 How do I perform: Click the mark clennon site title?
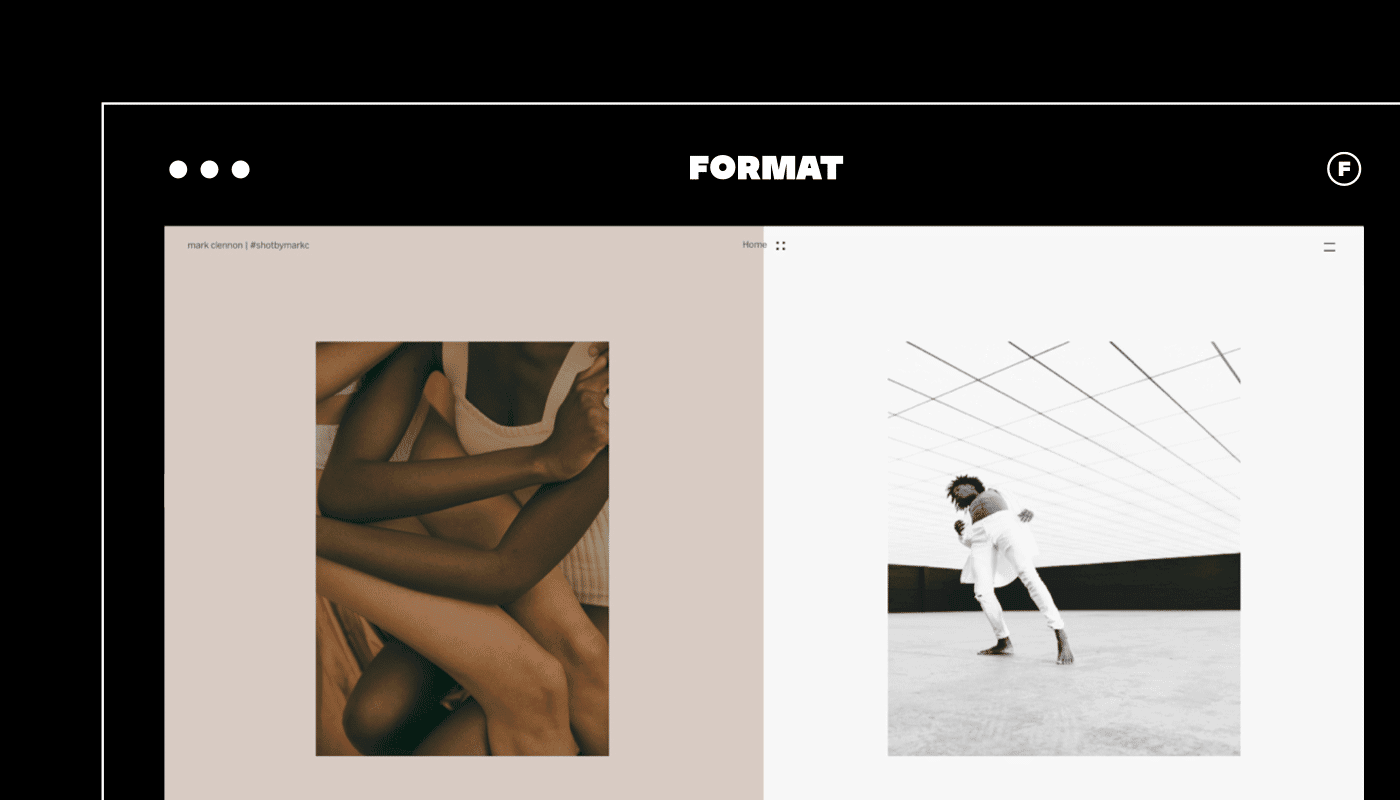pos(215,245)
